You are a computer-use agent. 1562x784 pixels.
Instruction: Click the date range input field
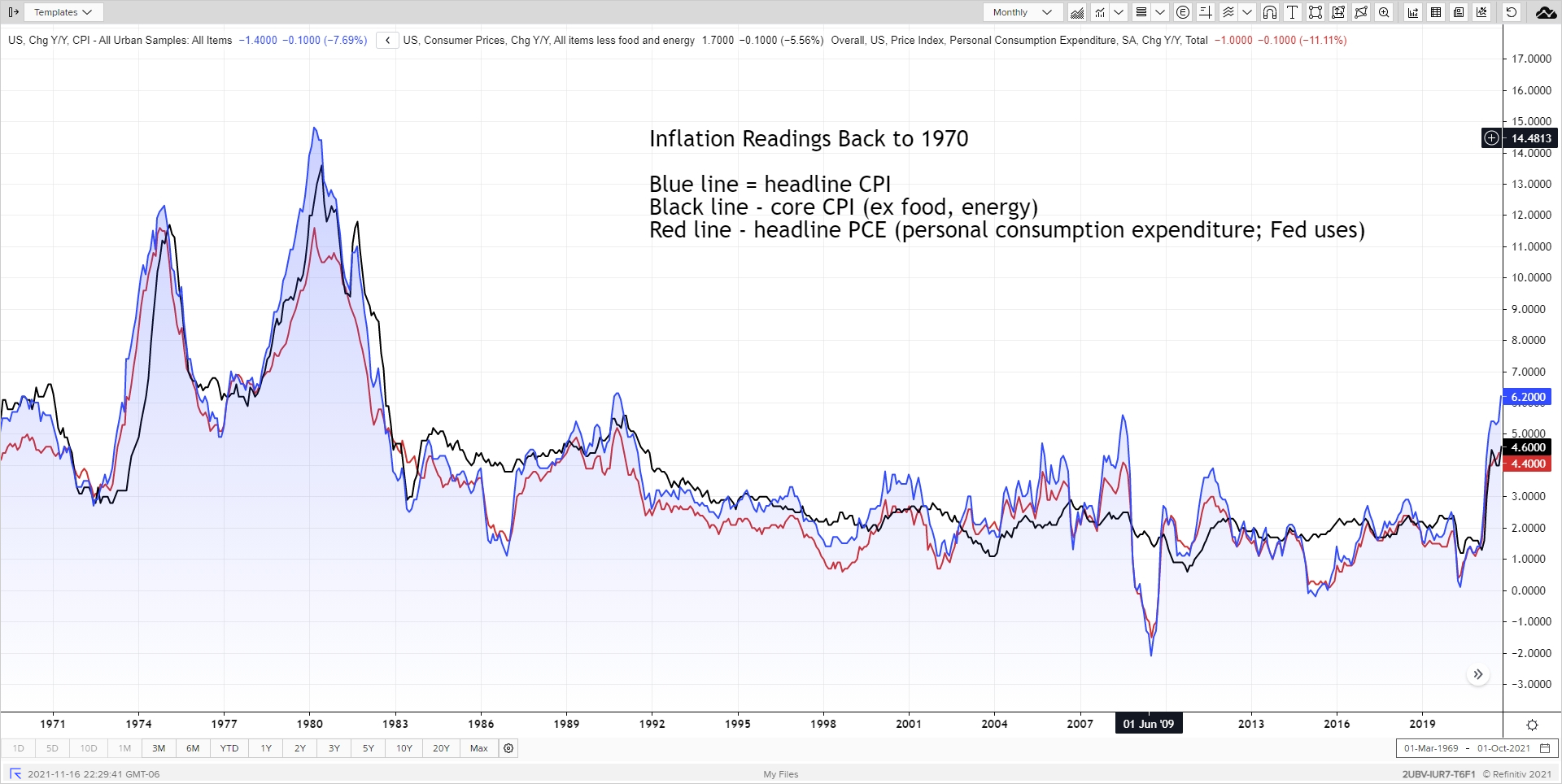coord(1467,748)
